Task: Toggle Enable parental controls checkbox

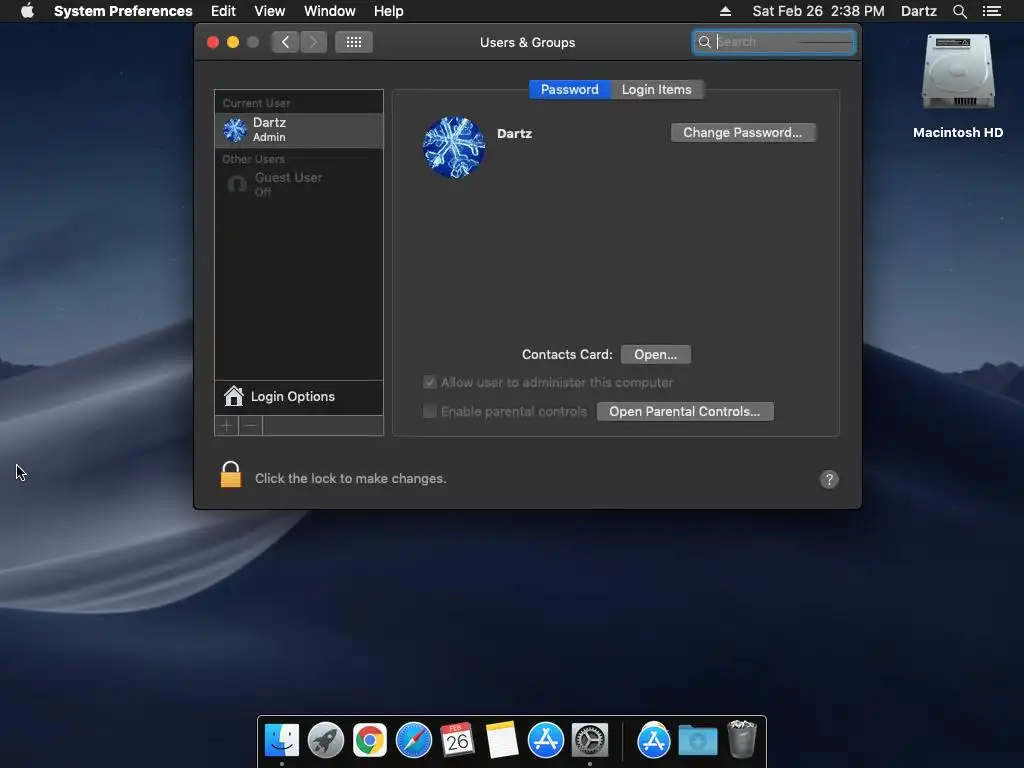Action: pos(430,411)
